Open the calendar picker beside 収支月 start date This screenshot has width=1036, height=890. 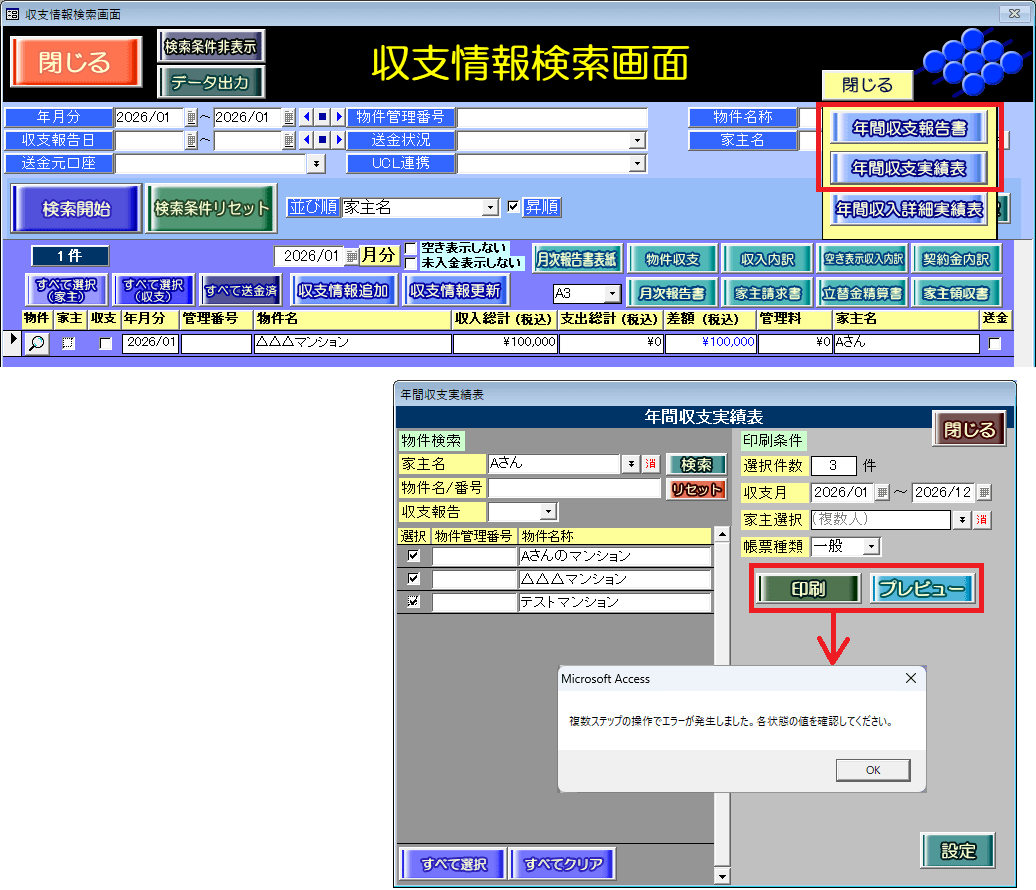click(882, 492)
